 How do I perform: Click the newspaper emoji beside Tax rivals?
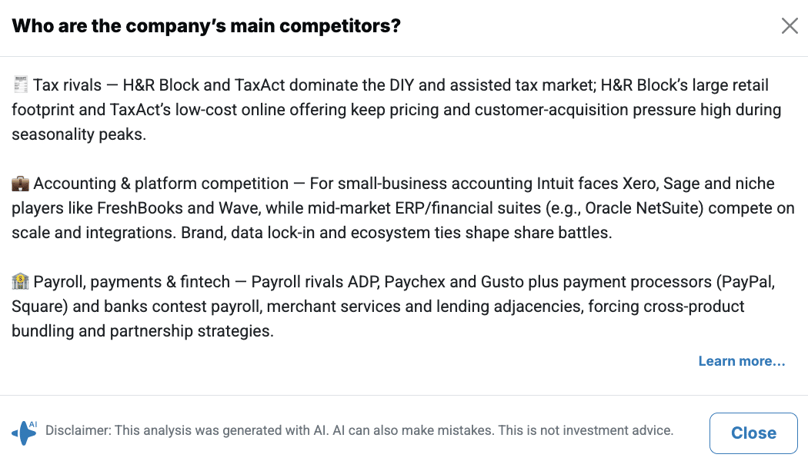pyautogui.click(x=20, y=84)
